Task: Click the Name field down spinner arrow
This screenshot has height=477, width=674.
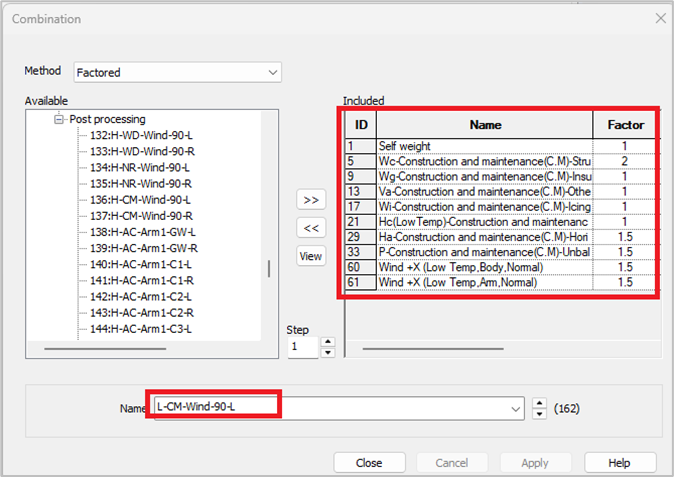Action: click(540, 413)
